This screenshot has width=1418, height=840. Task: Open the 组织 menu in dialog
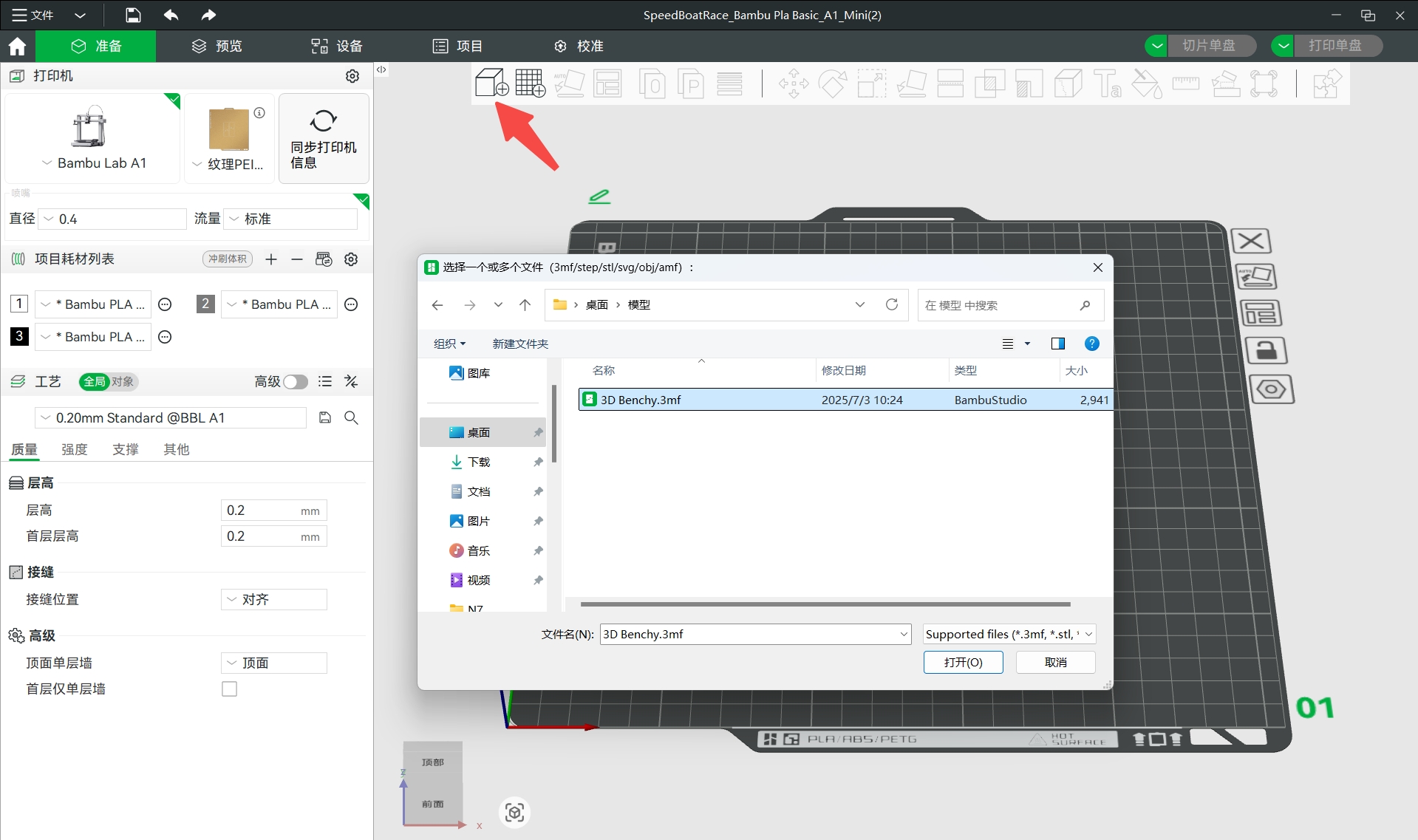pyautogui.click(x=450, y=344)
